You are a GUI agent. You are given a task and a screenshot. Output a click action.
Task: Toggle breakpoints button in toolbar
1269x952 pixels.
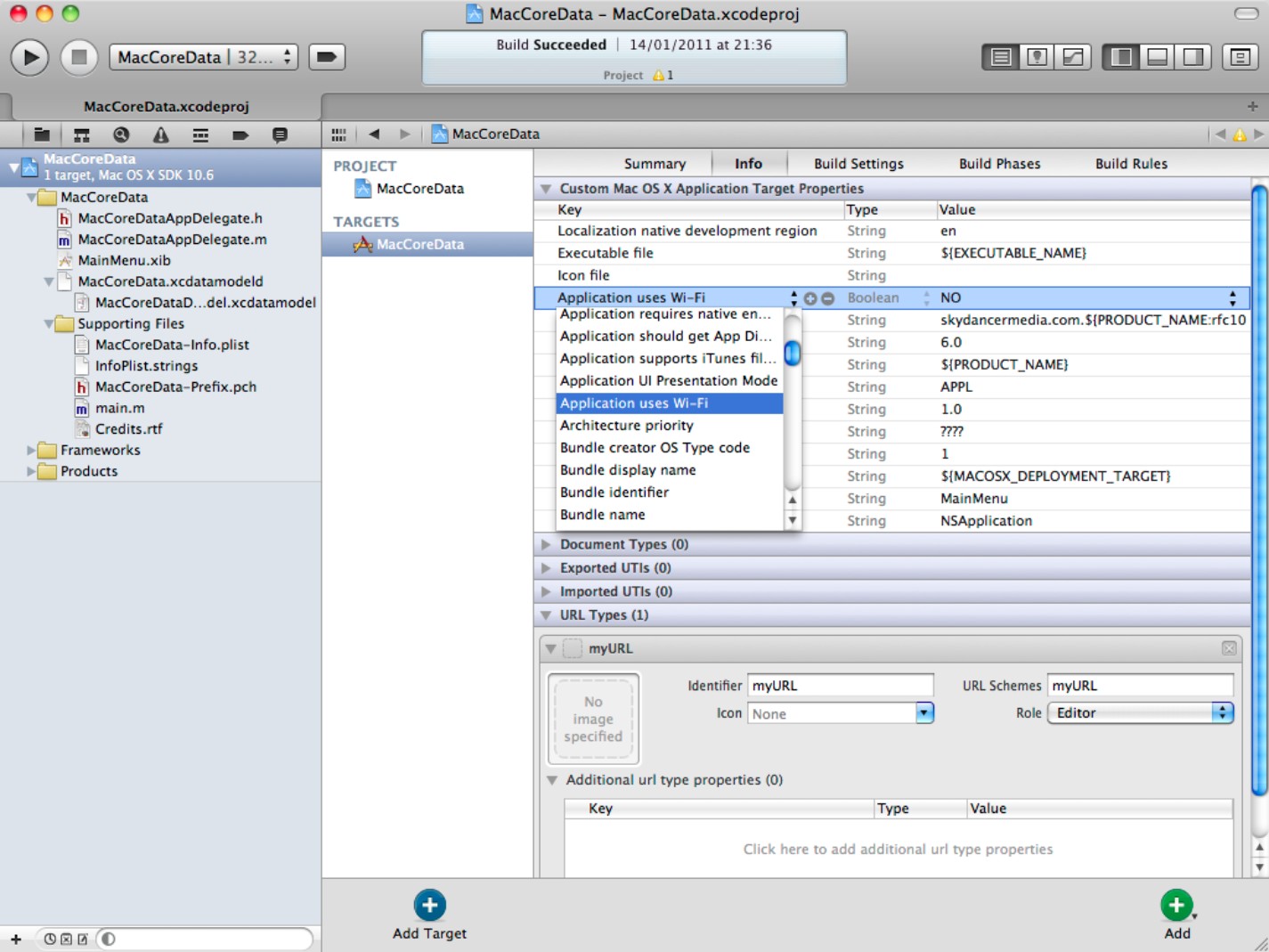click(327, 57)
